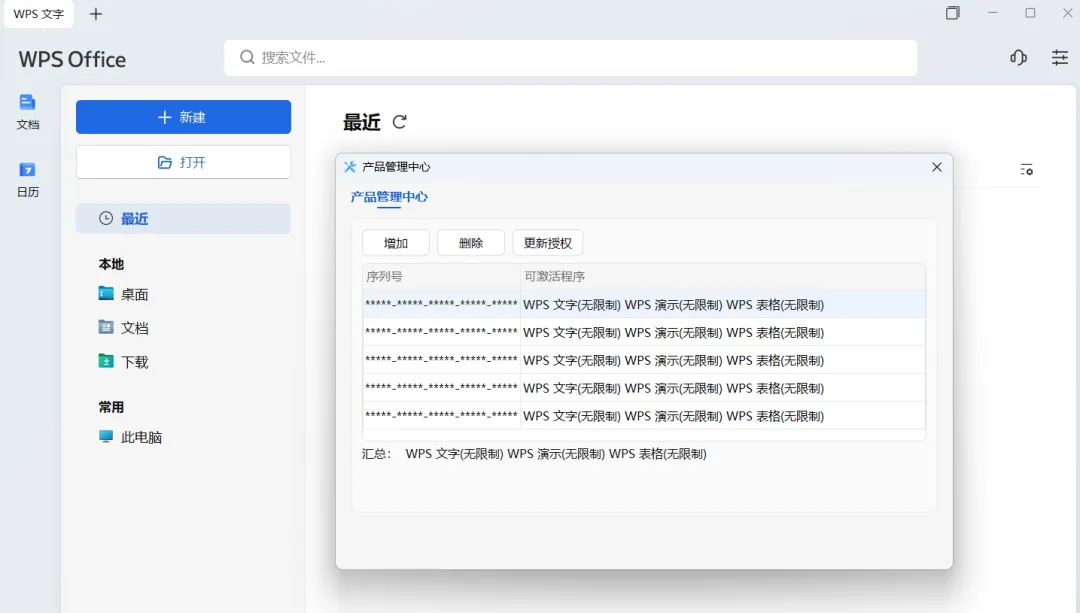Click the list filter settings icon
Viewport: 1080px width, 613px height.
[1026, 169]
